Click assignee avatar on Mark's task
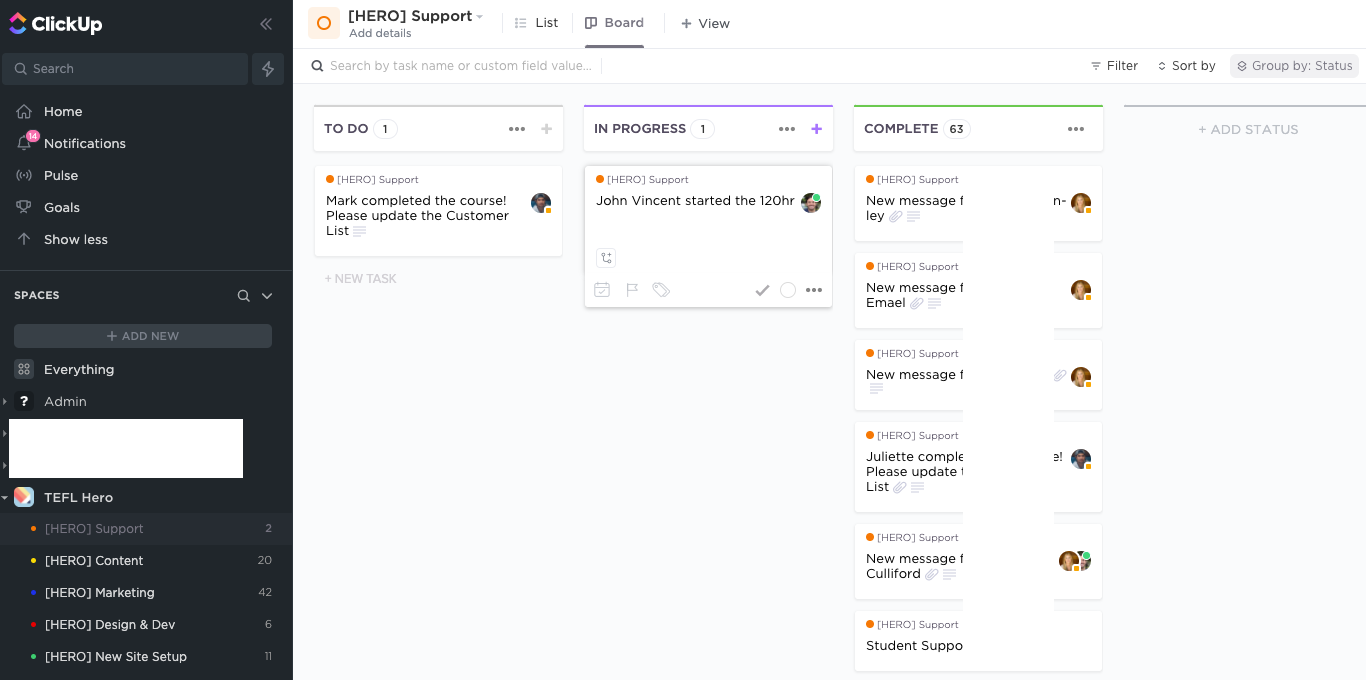The height and width of the screenshot is (680, 1366). [x=541, y=203]
